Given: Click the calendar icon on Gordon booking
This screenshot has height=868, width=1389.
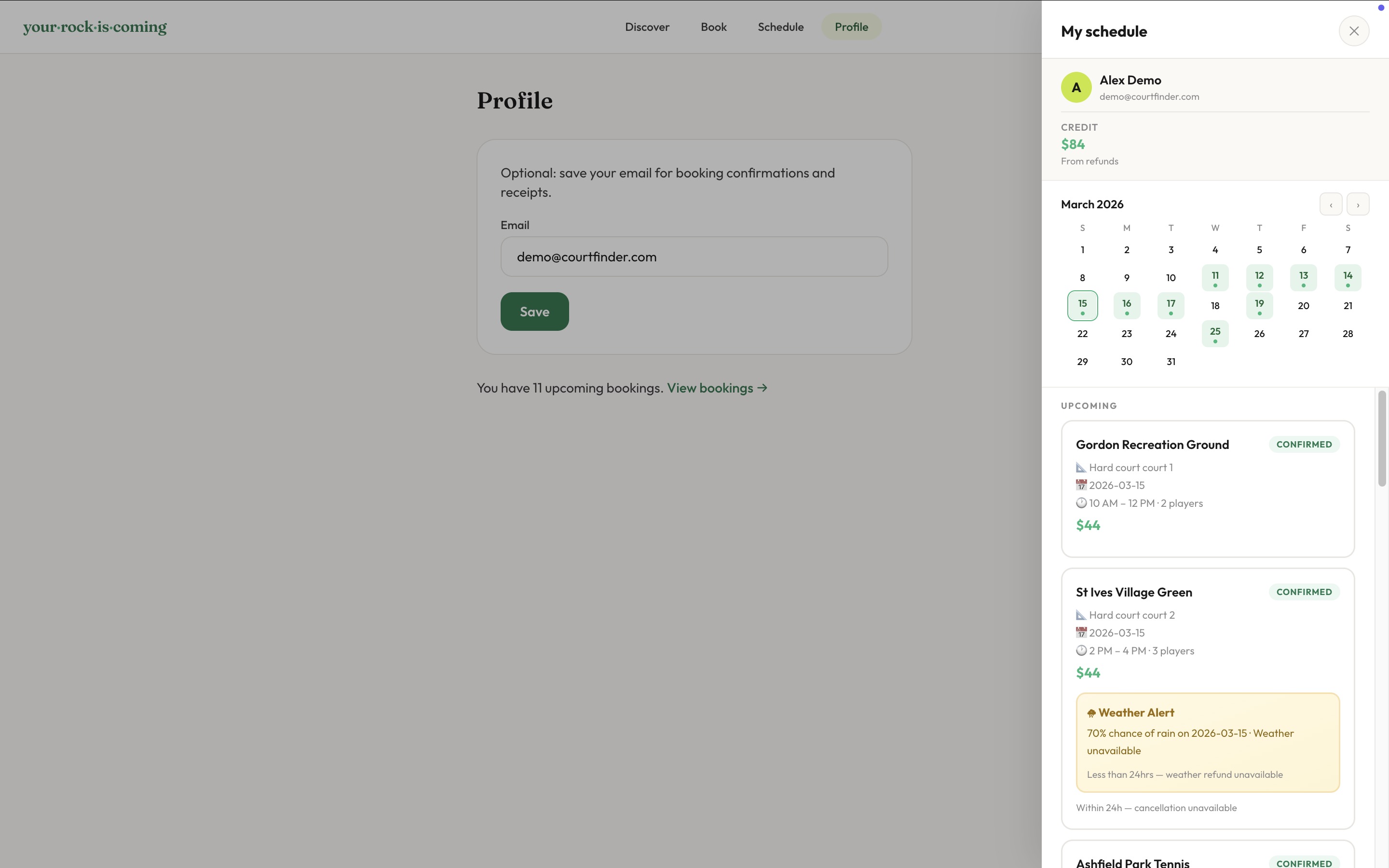Looking at the screenshot, I should 1081,485.
